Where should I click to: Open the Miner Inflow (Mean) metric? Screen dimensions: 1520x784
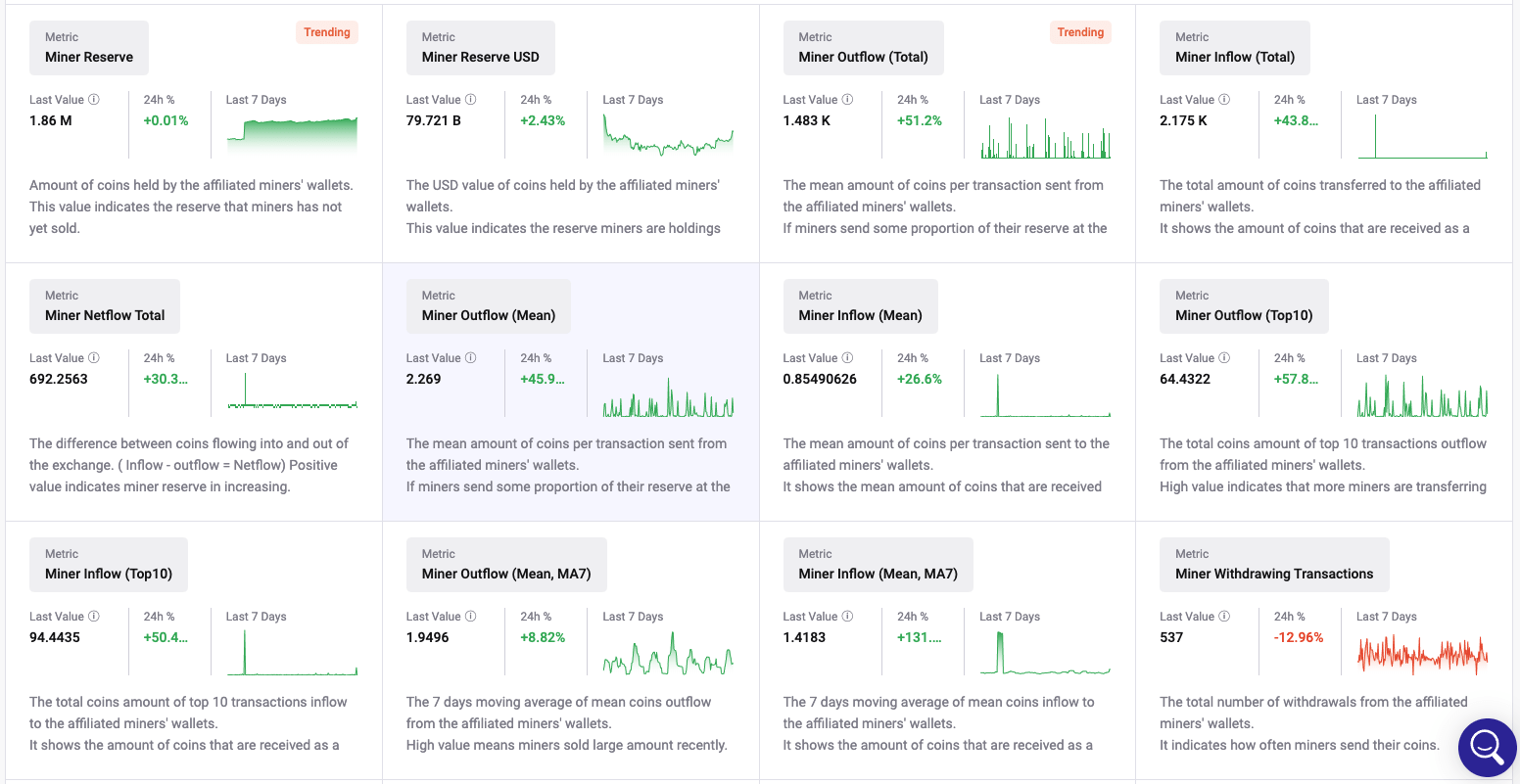click(x=860, y=315)
